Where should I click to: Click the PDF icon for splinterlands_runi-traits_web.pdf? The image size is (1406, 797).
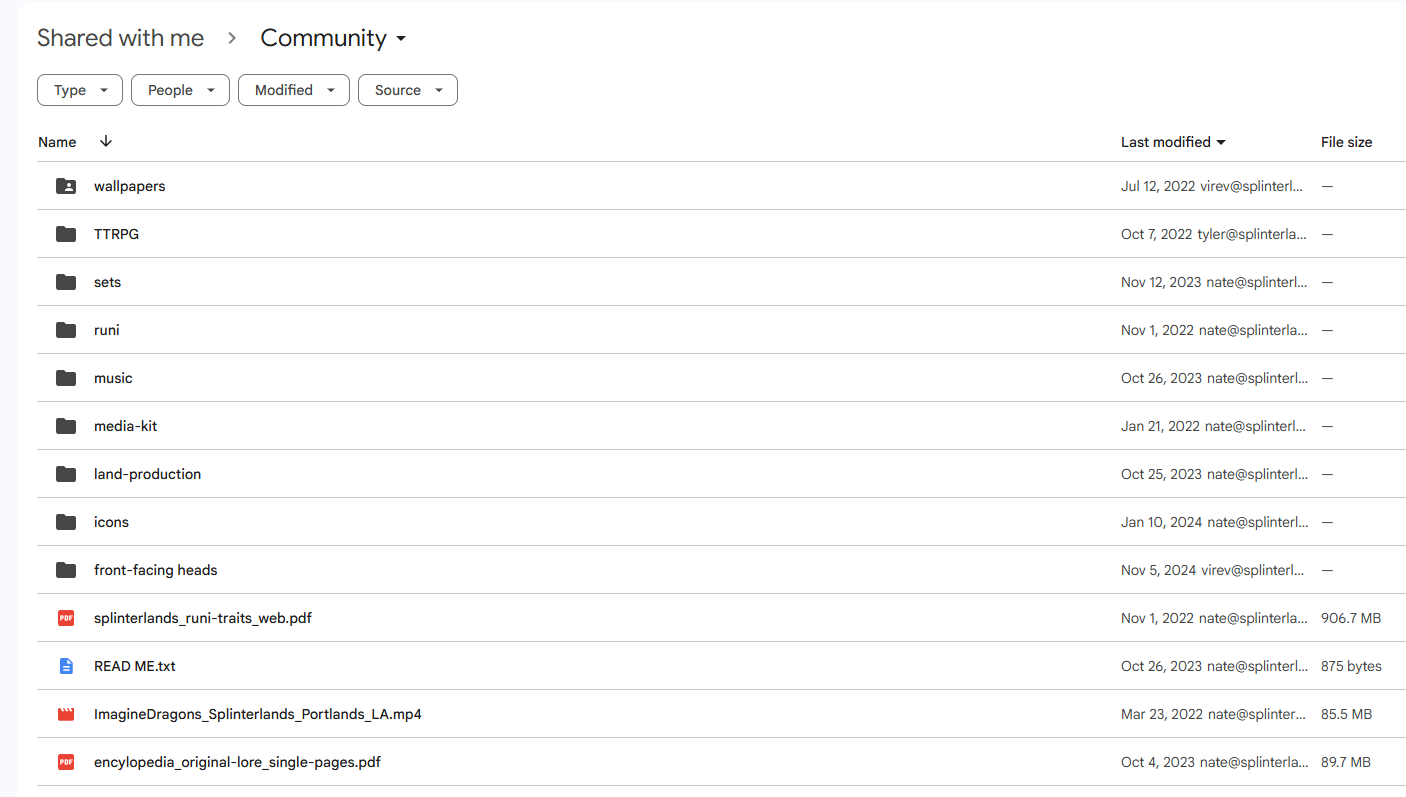(66, 618)
